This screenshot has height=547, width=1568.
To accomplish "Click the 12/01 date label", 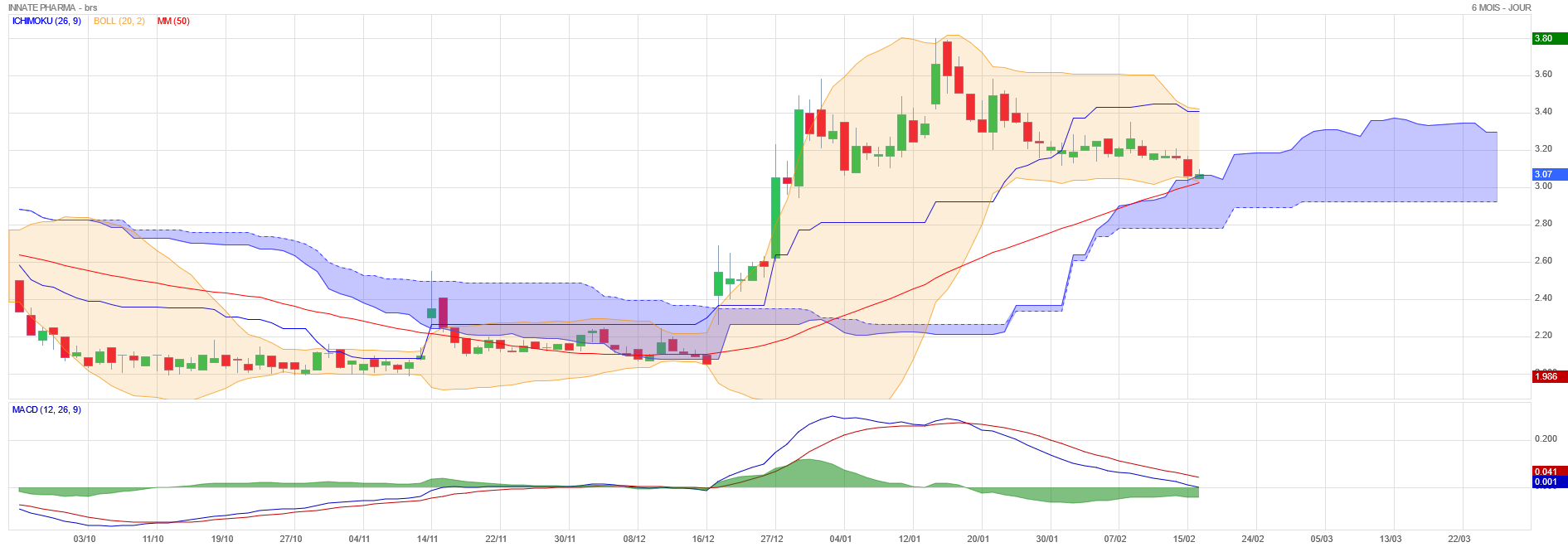I will click(x=910, y=539).
